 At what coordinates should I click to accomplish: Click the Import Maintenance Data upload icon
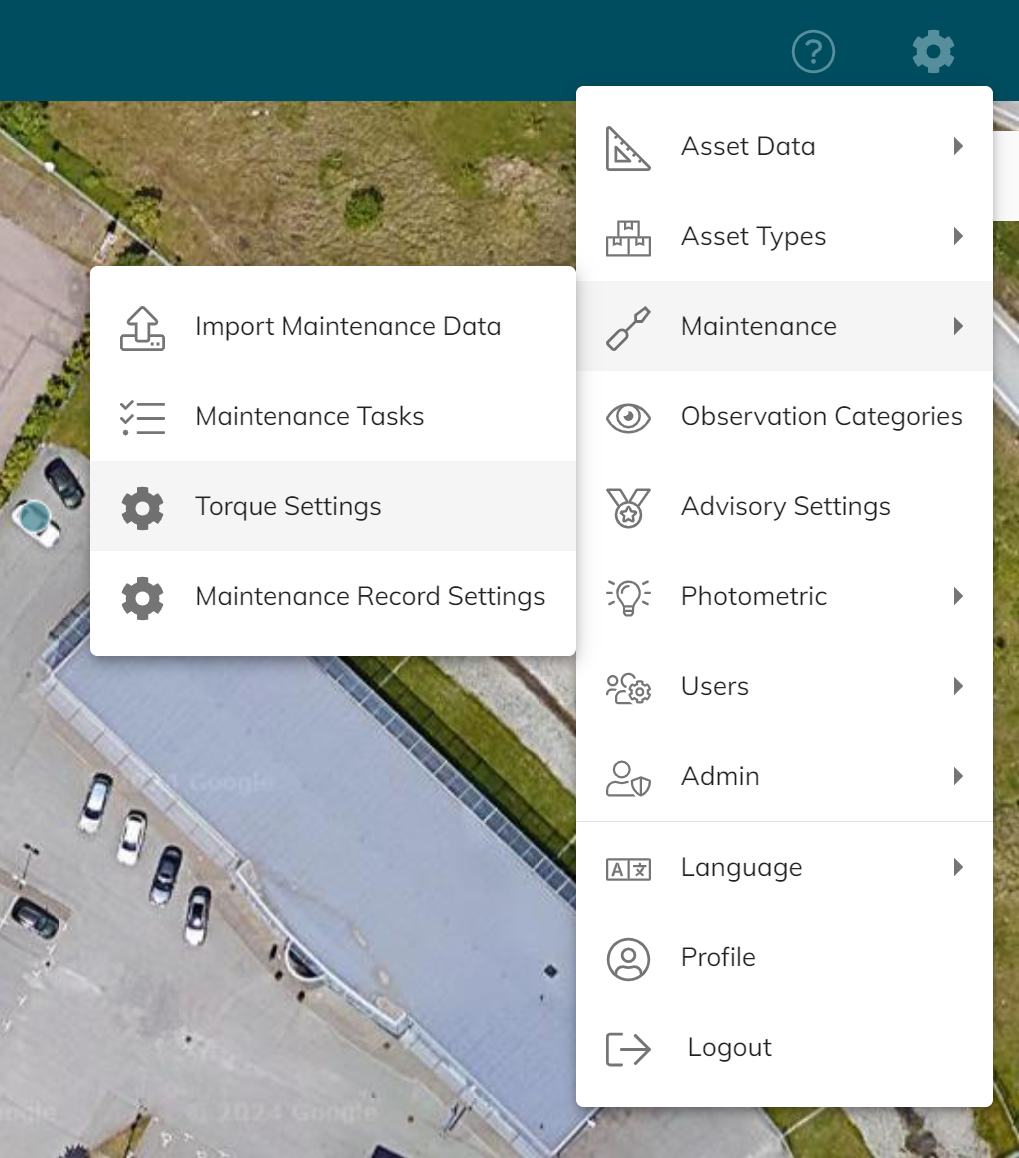(142, 327)
